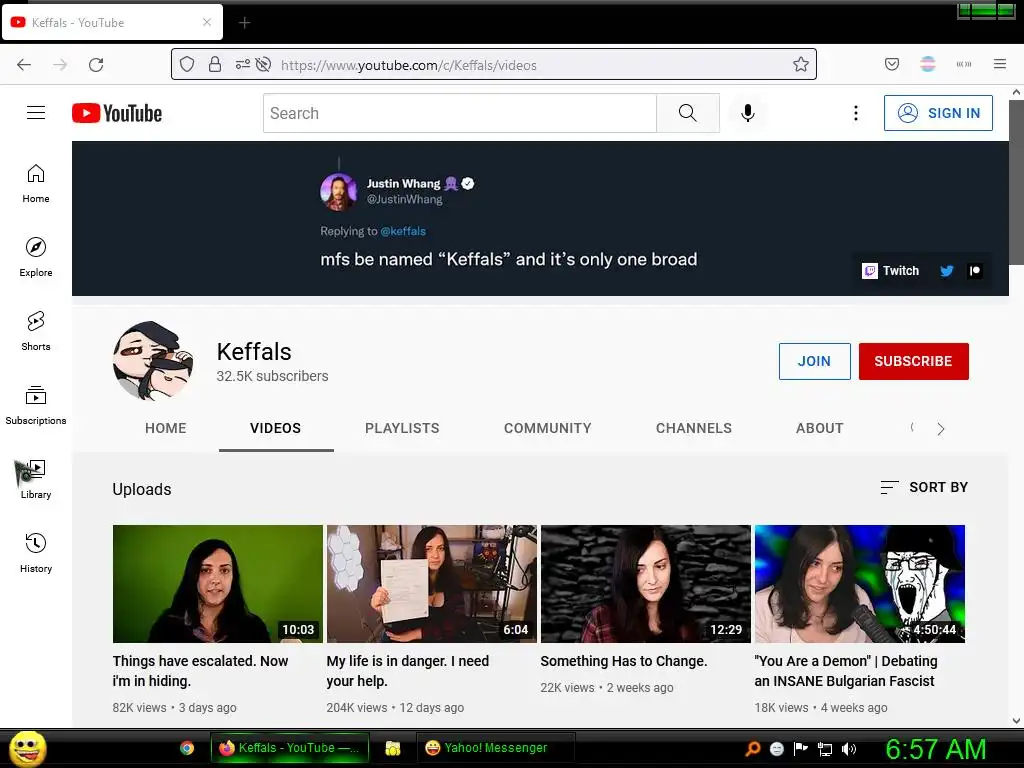Click the network tray icon
The height and width of the screenshot is (768, 1024).
pos(825,749)
